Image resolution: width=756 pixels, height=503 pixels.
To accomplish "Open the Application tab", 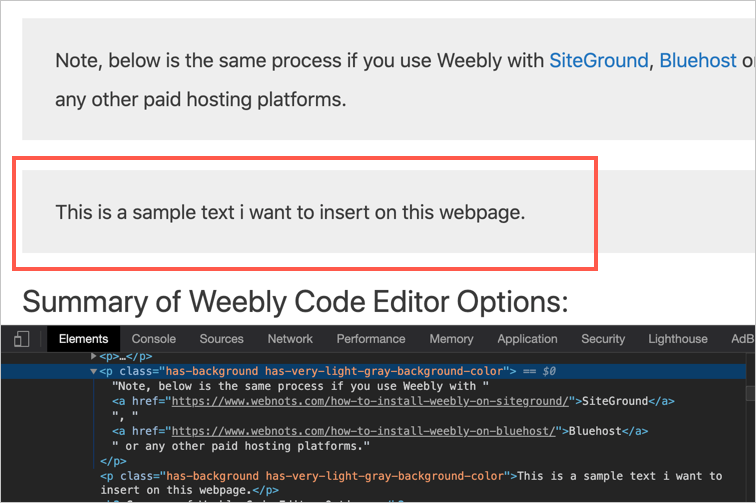I will [527, 339].
